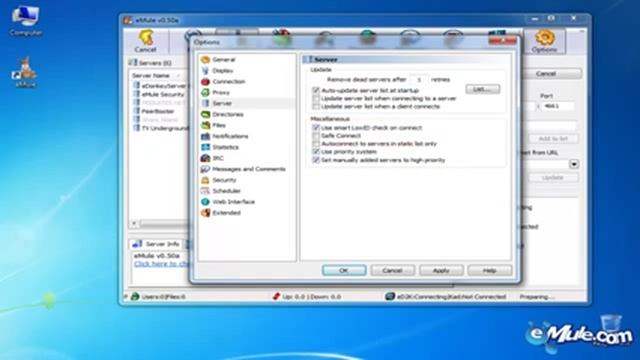
Task: Click OK in Options dialog
Action: click(344, 270)
